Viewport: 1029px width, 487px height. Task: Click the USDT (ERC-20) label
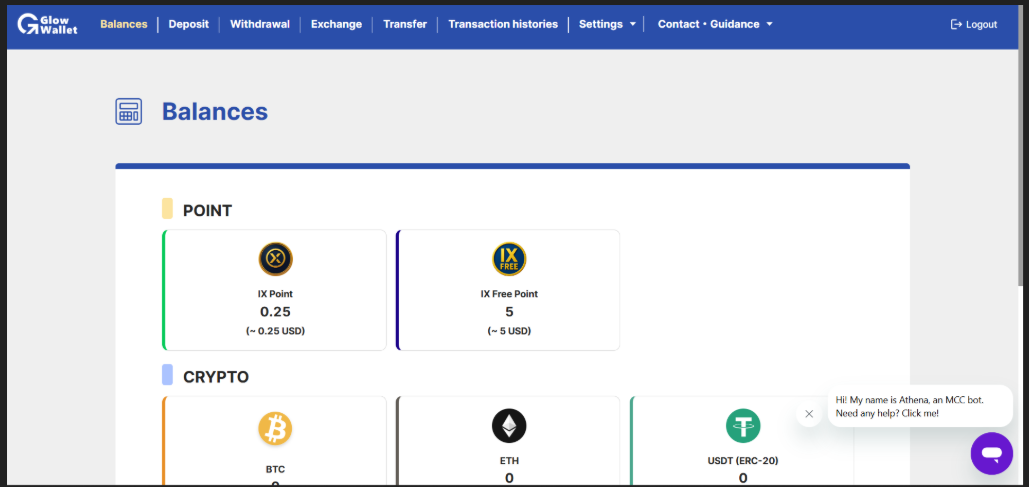(x=743, y=461)
